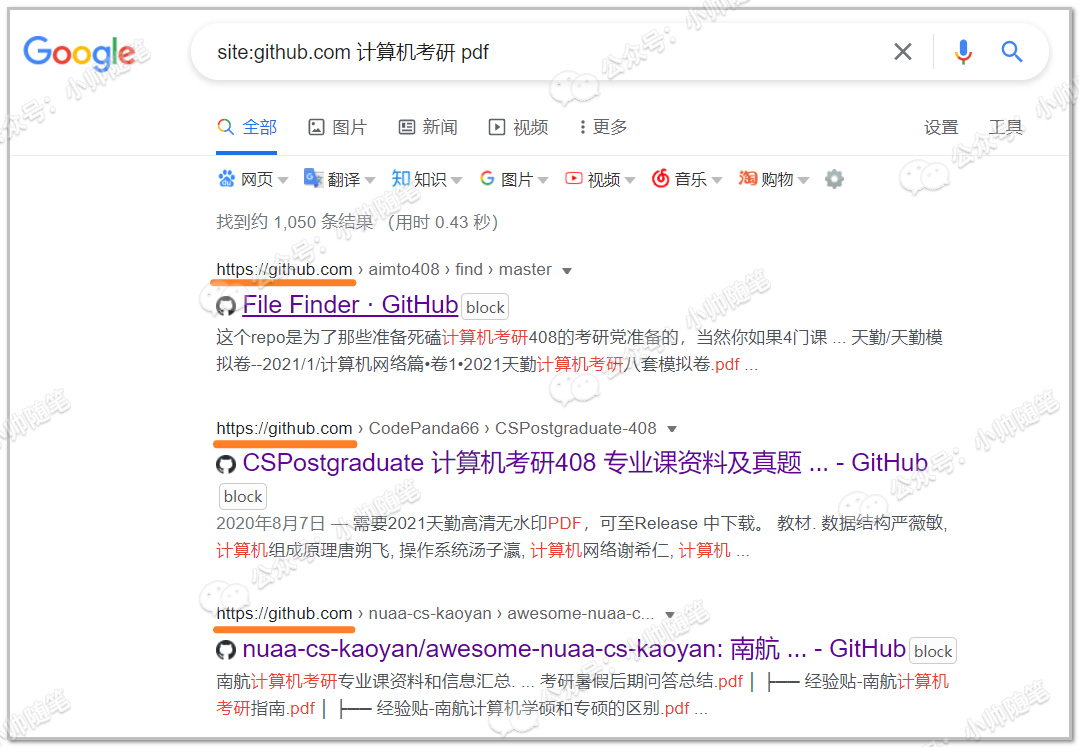Open the File Finder · GitHub result

coord(350,305)
